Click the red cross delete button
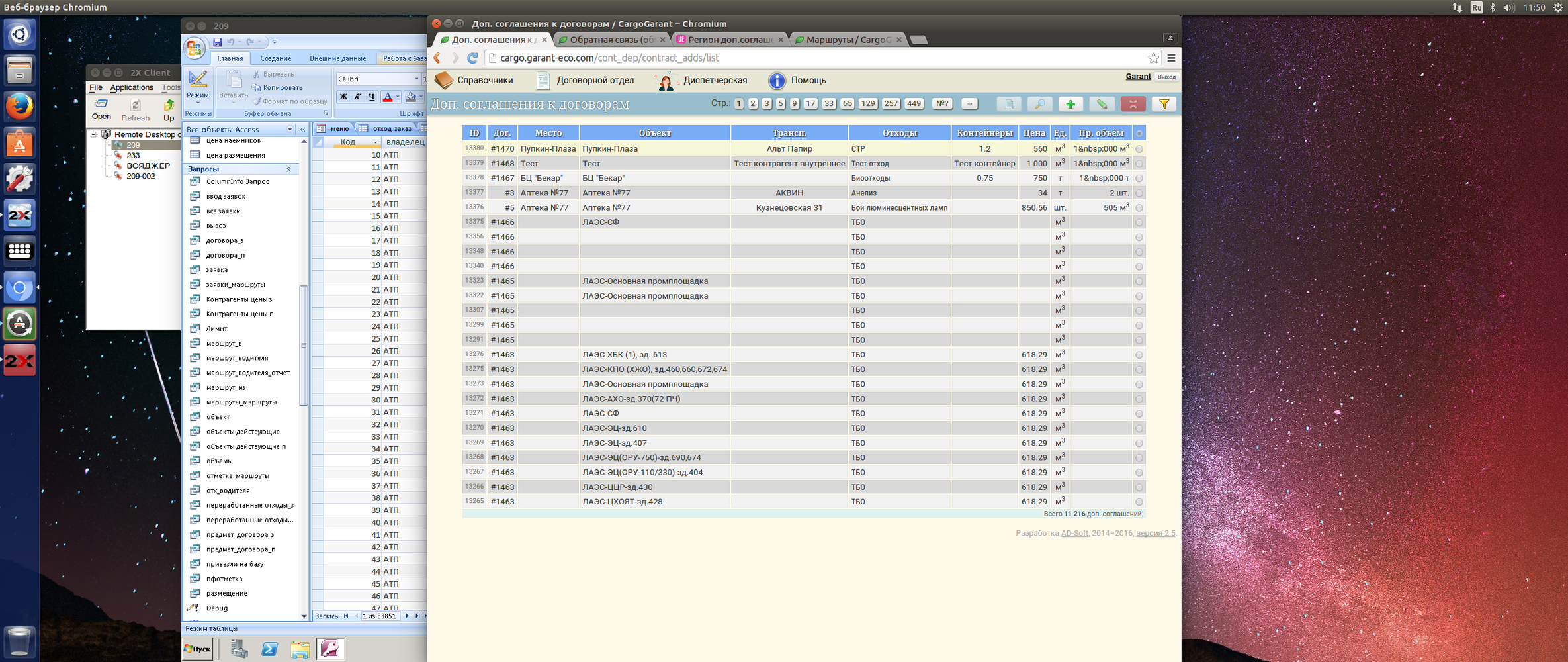 (1133, 104)
